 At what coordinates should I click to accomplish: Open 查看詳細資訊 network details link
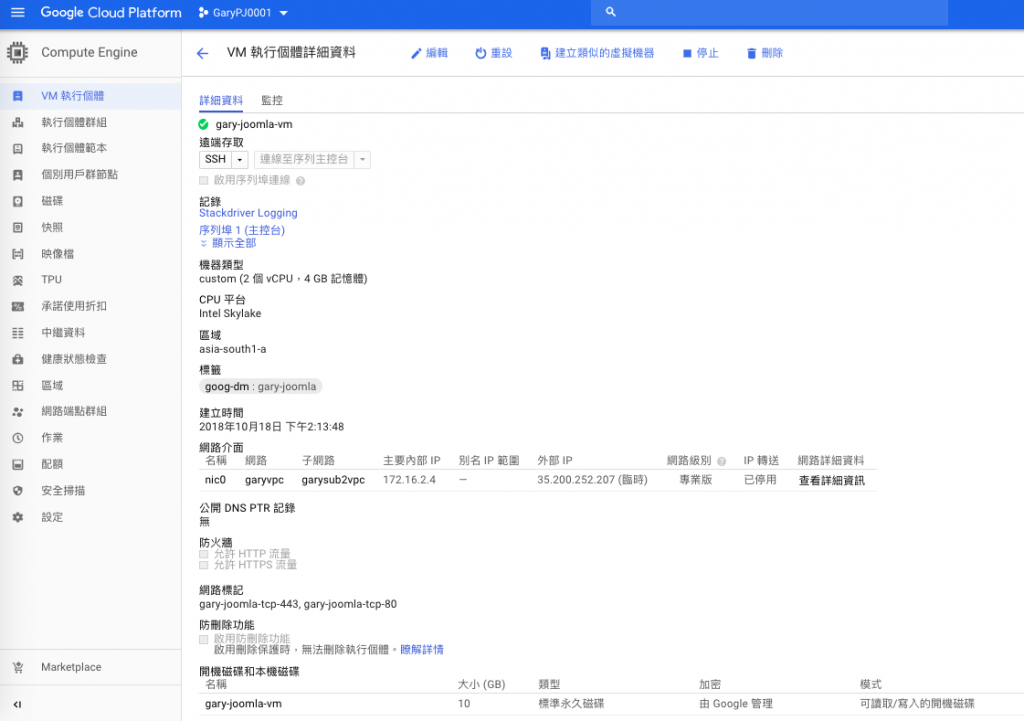[x=831, y=481]
